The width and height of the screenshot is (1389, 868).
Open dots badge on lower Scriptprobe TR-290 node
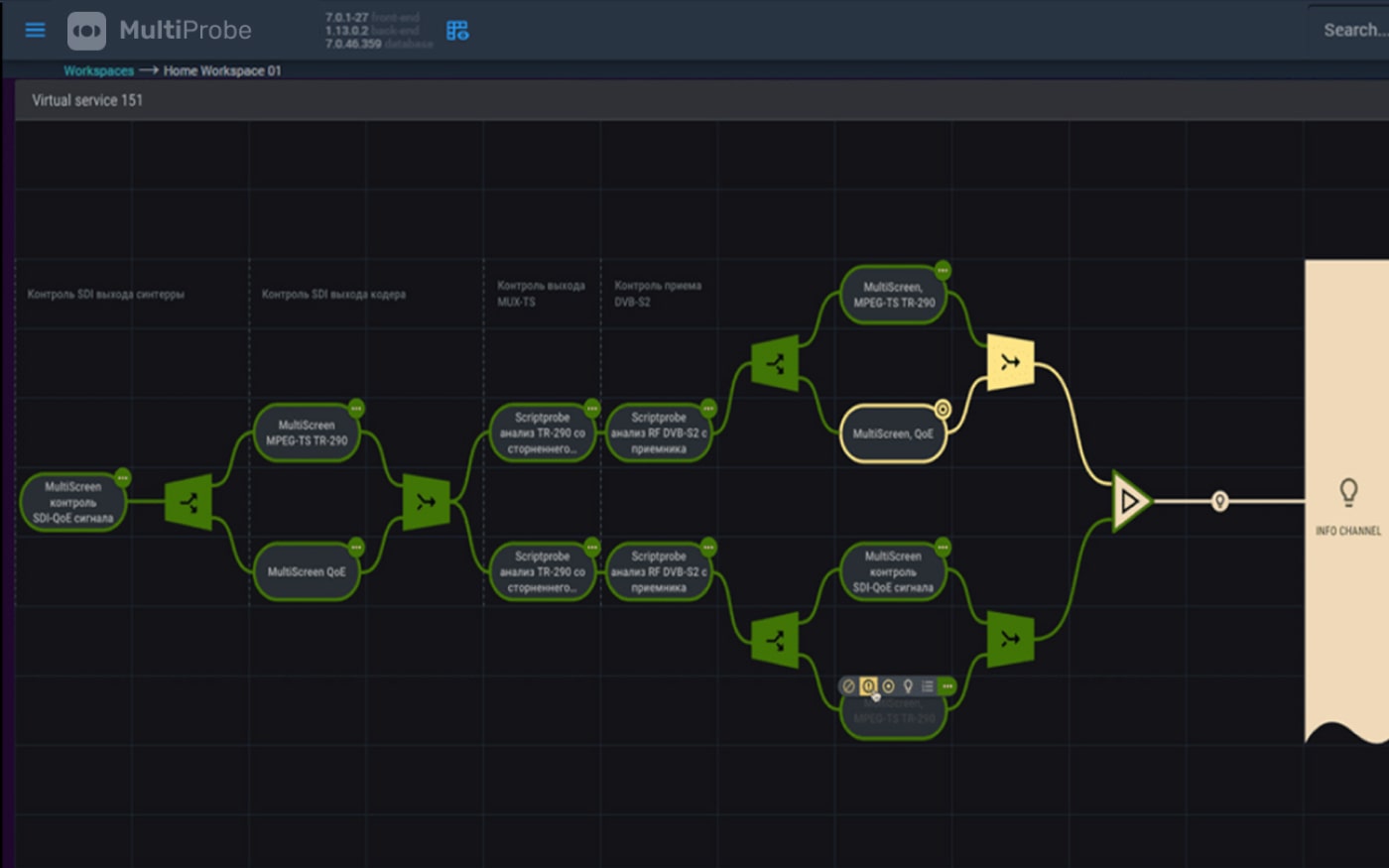click(x=592, y=547)
